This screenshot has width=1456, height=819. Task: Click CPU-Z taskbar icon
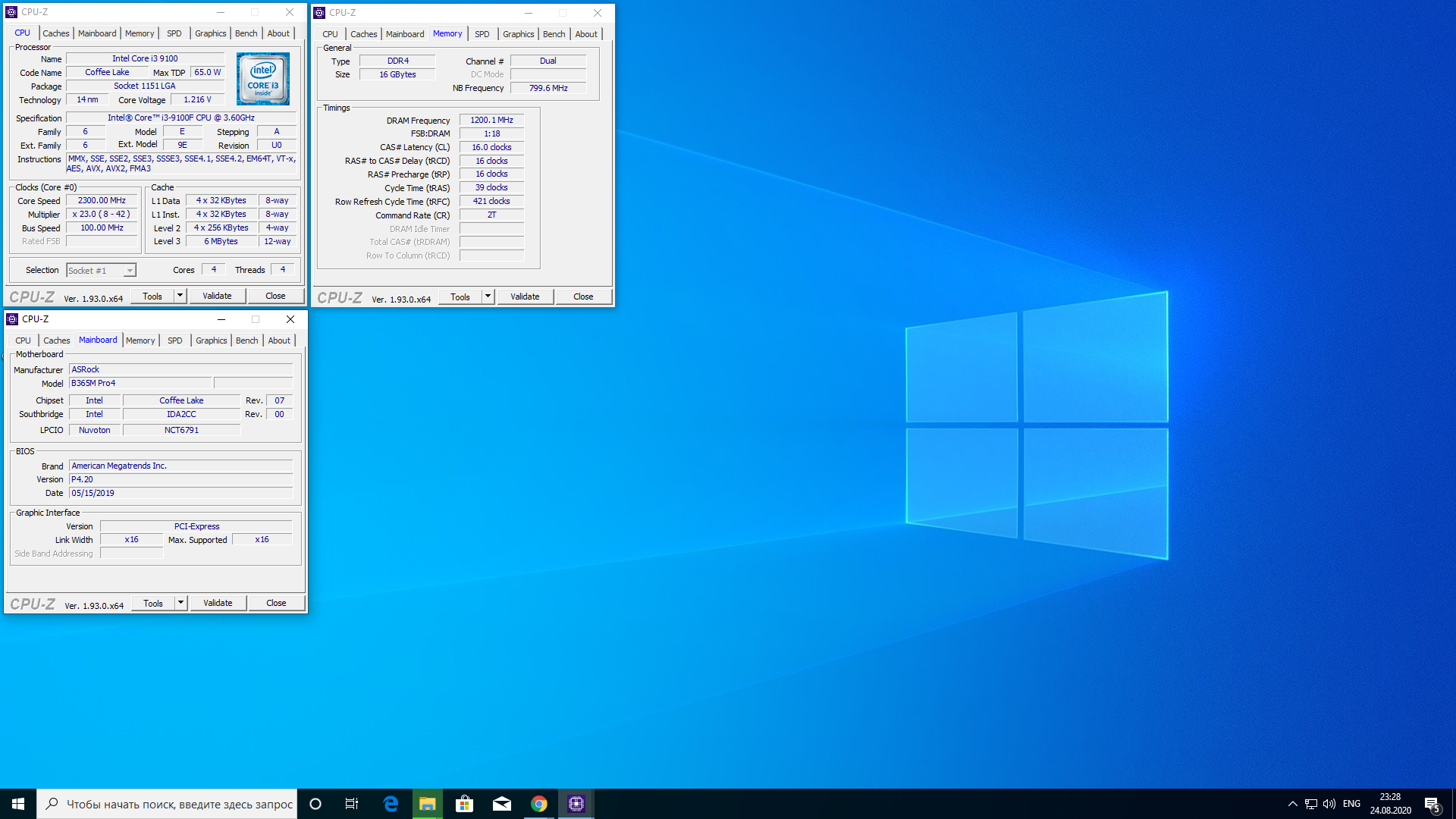click(576, 804)
